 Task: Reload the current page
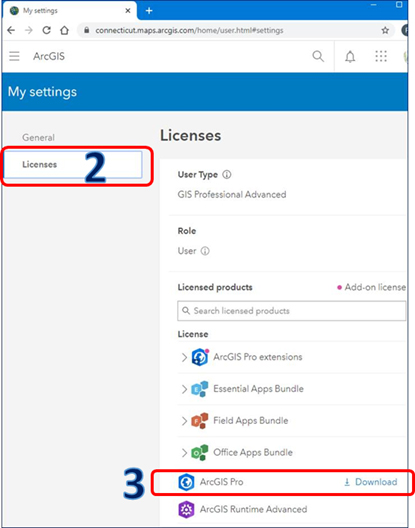46,30
